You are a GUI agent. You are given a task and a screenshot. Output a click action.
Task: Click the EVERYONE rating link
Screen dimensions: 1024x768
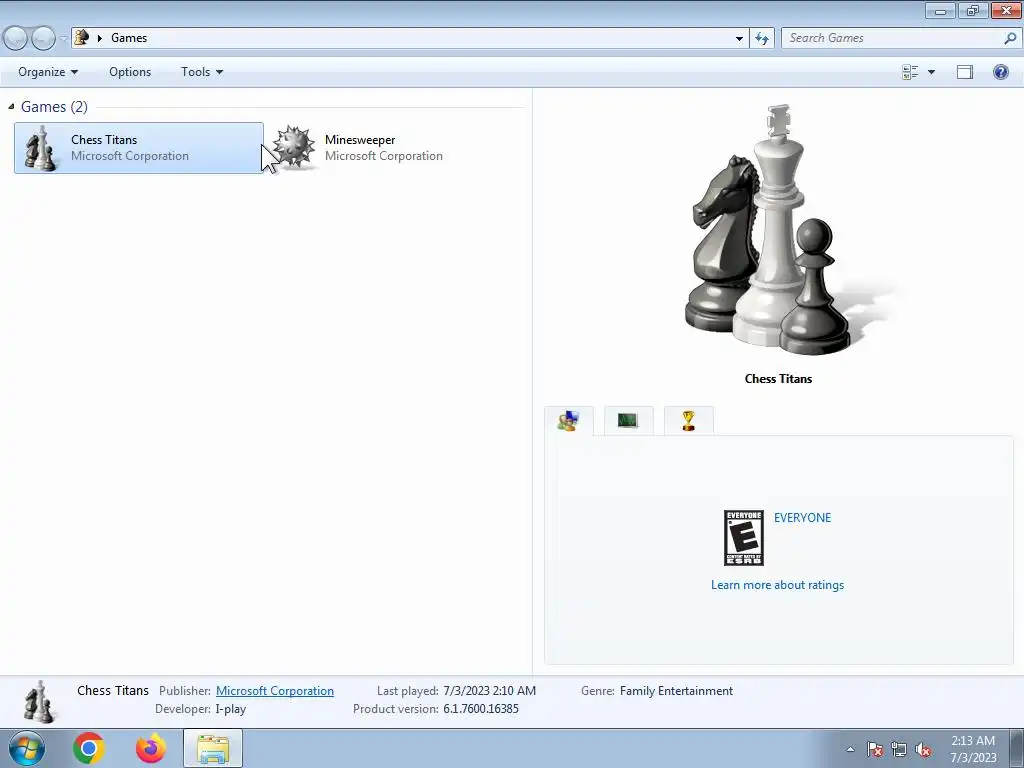pyautogui.click(x=803, y=518)
